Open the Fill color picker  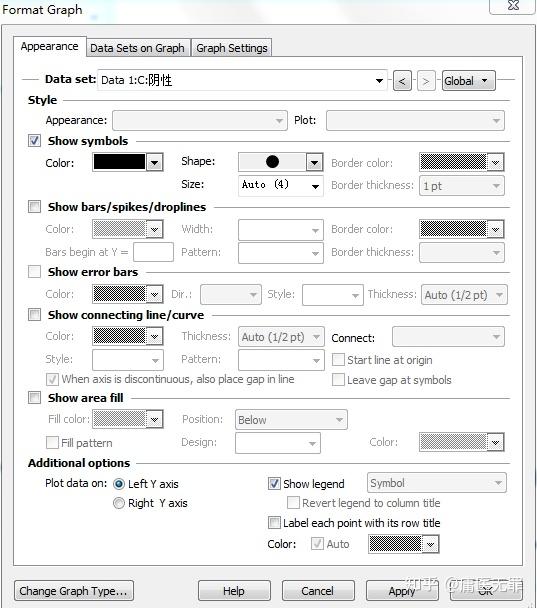pyautogui.click(x=128, y=419)
